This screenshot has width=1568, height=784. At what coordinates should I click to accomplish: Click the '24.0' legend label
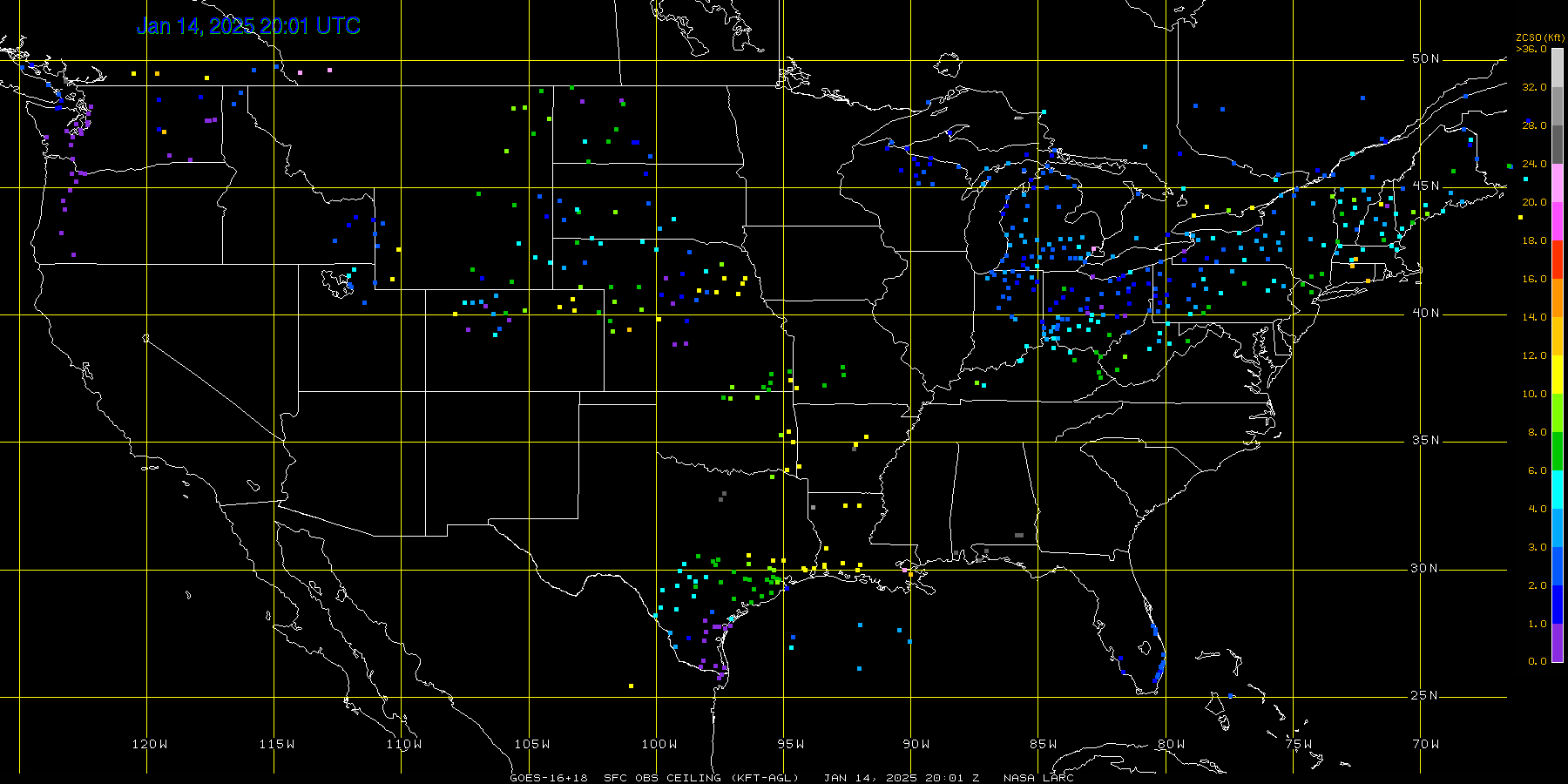click(1534, 164)
